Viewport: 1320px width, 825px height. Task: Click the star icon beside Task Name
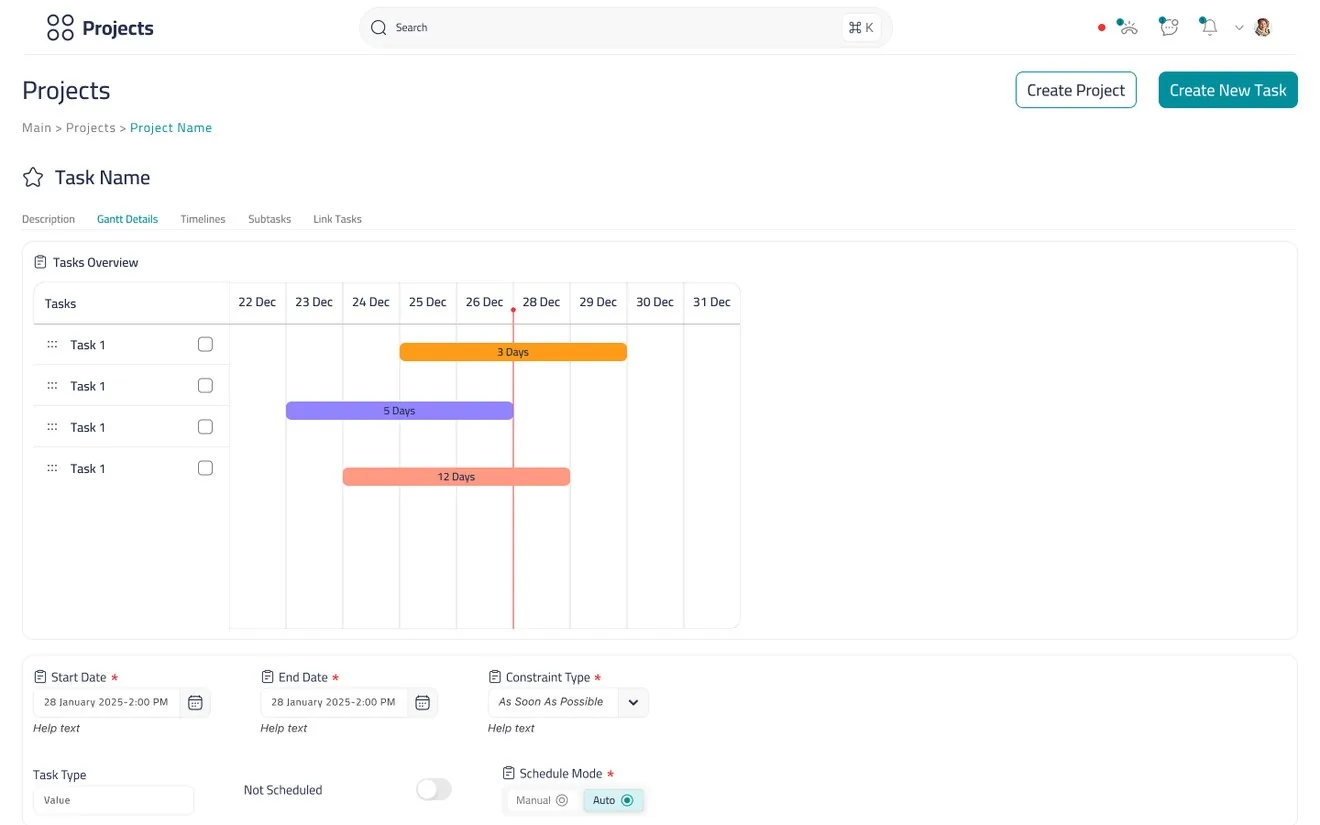[33, 178]
